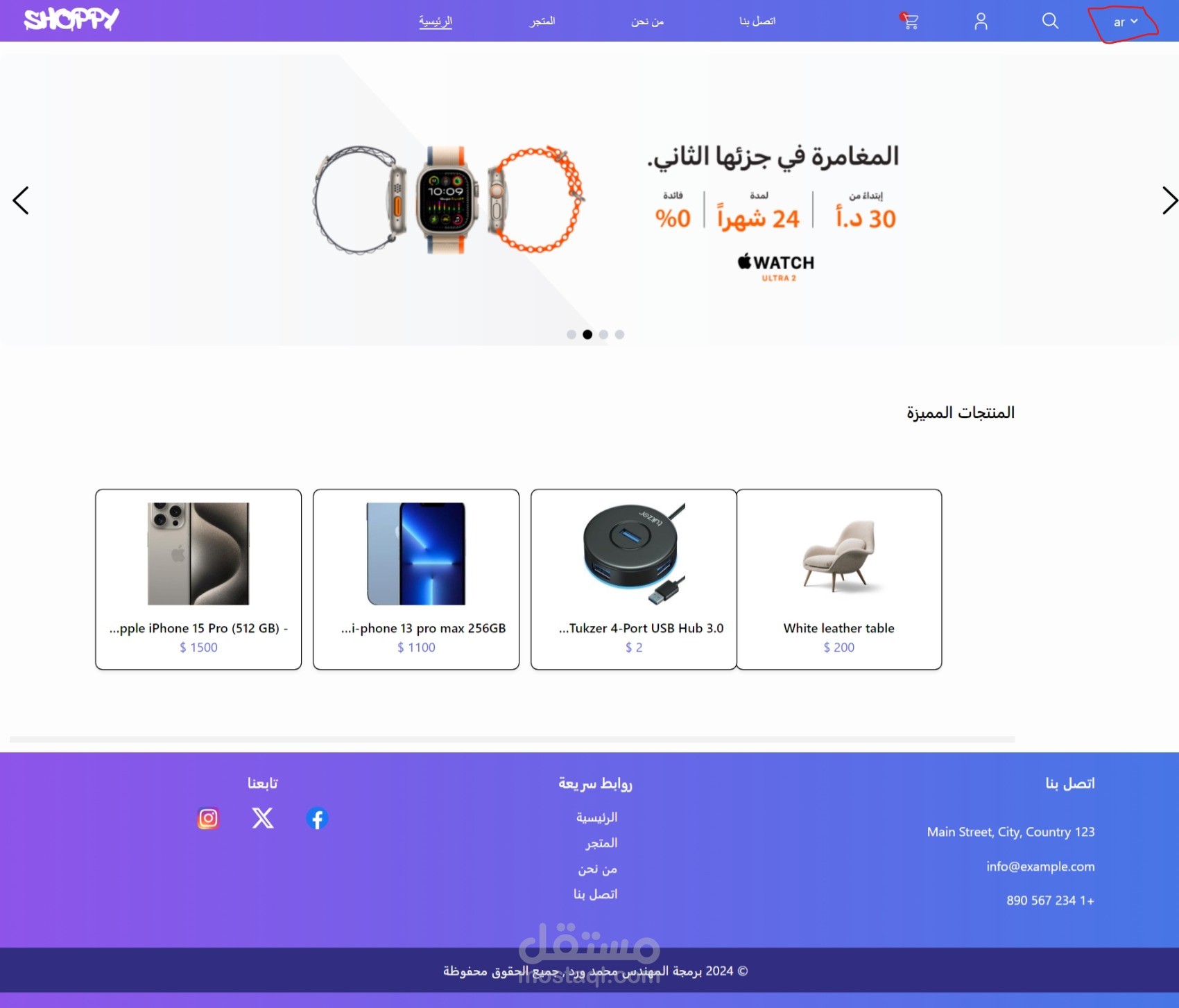The width and height of the screenshot is (1179, 1008).
Task: Go to the previous carousel slide
Action: pyautogui.click(x=21, y=200)
